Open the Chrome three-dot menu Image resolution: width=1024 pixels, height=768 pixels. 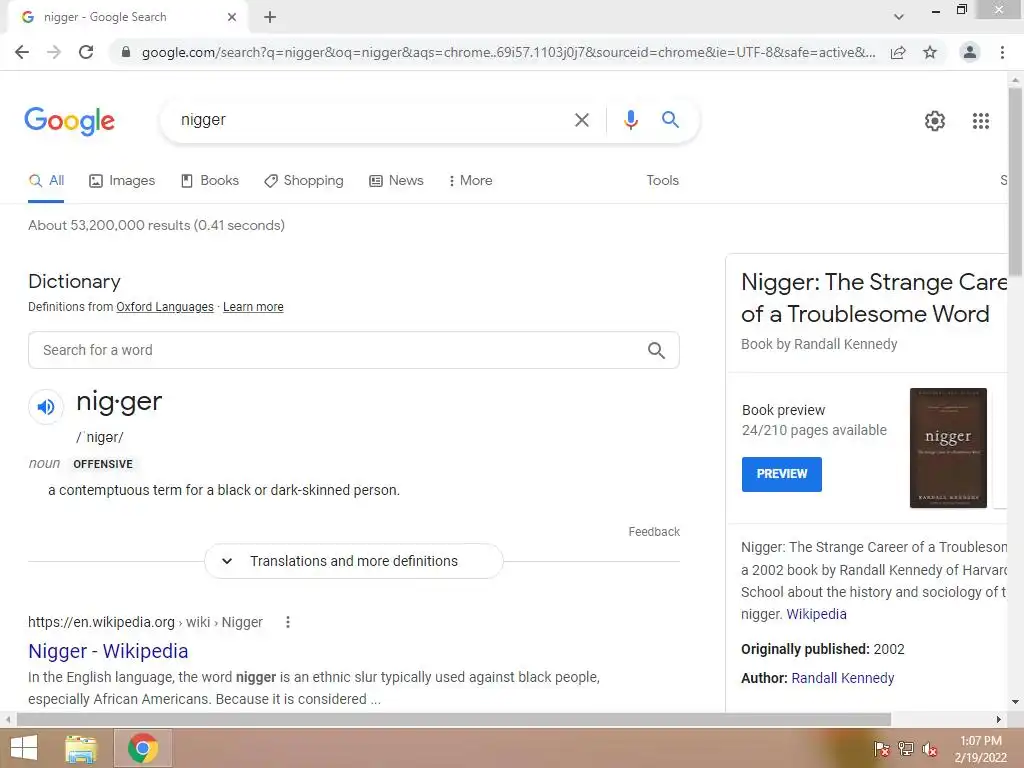pyautogui.click(x=1002, y=52)
